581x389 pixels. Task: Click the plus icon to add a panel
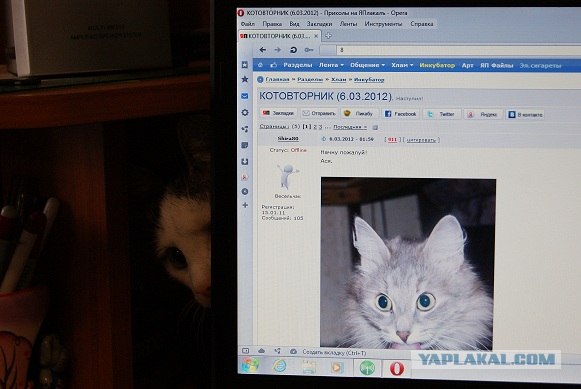pos(245,205)
